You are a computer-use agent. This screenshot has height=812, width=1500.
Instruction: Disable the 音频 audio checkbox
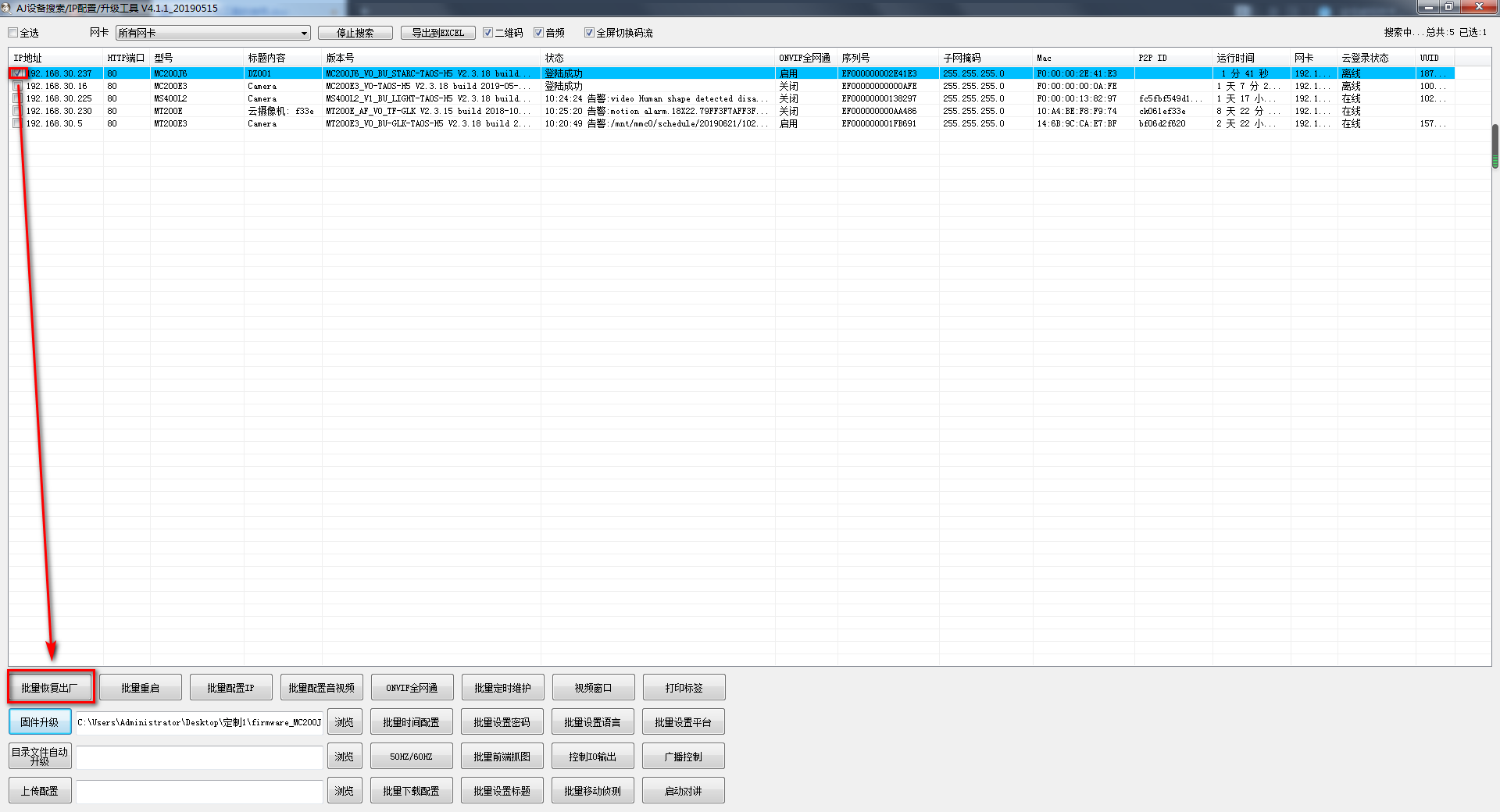coord(538,33)
